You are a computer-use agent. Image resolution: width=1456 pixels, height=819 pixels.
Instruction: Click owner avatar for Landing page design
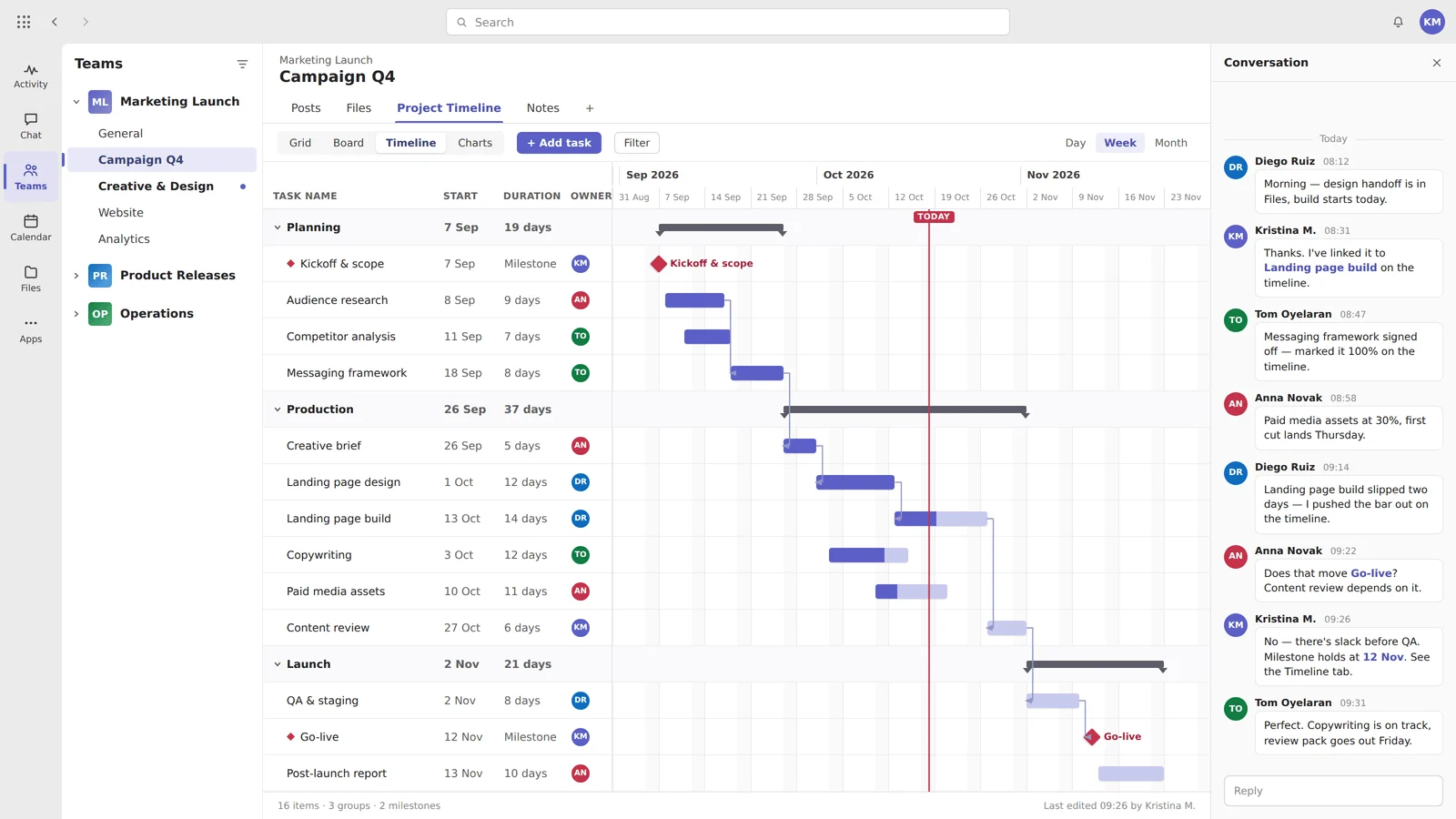coord(581,482)
